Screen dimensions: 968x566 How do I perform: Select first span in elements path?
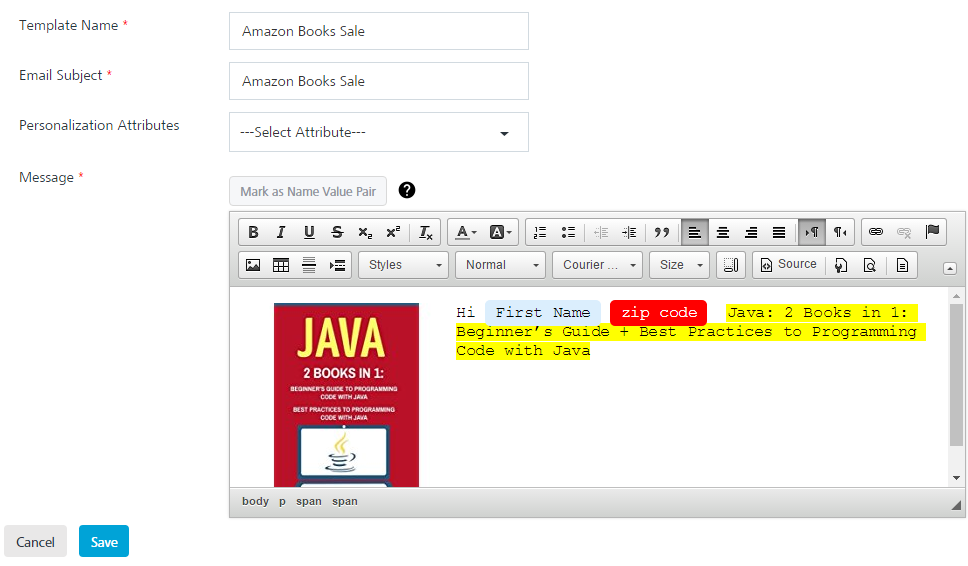point(309,501)
